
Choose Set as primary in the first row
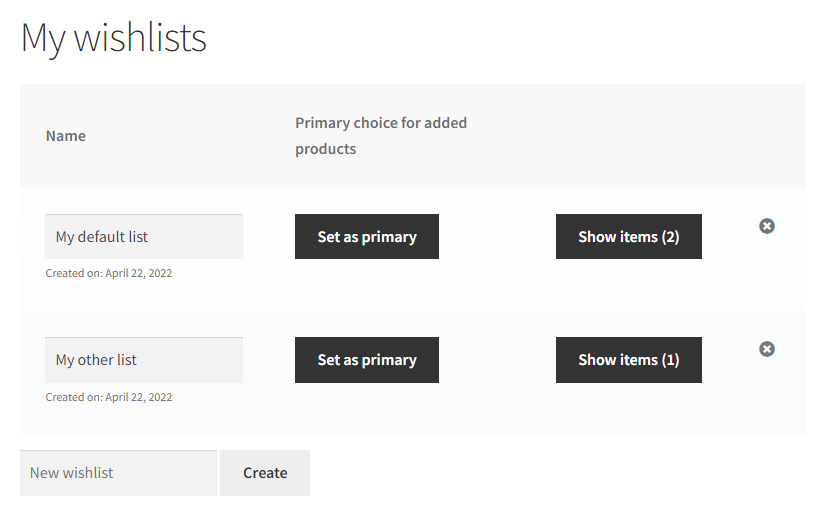click(x=367, y=237)
